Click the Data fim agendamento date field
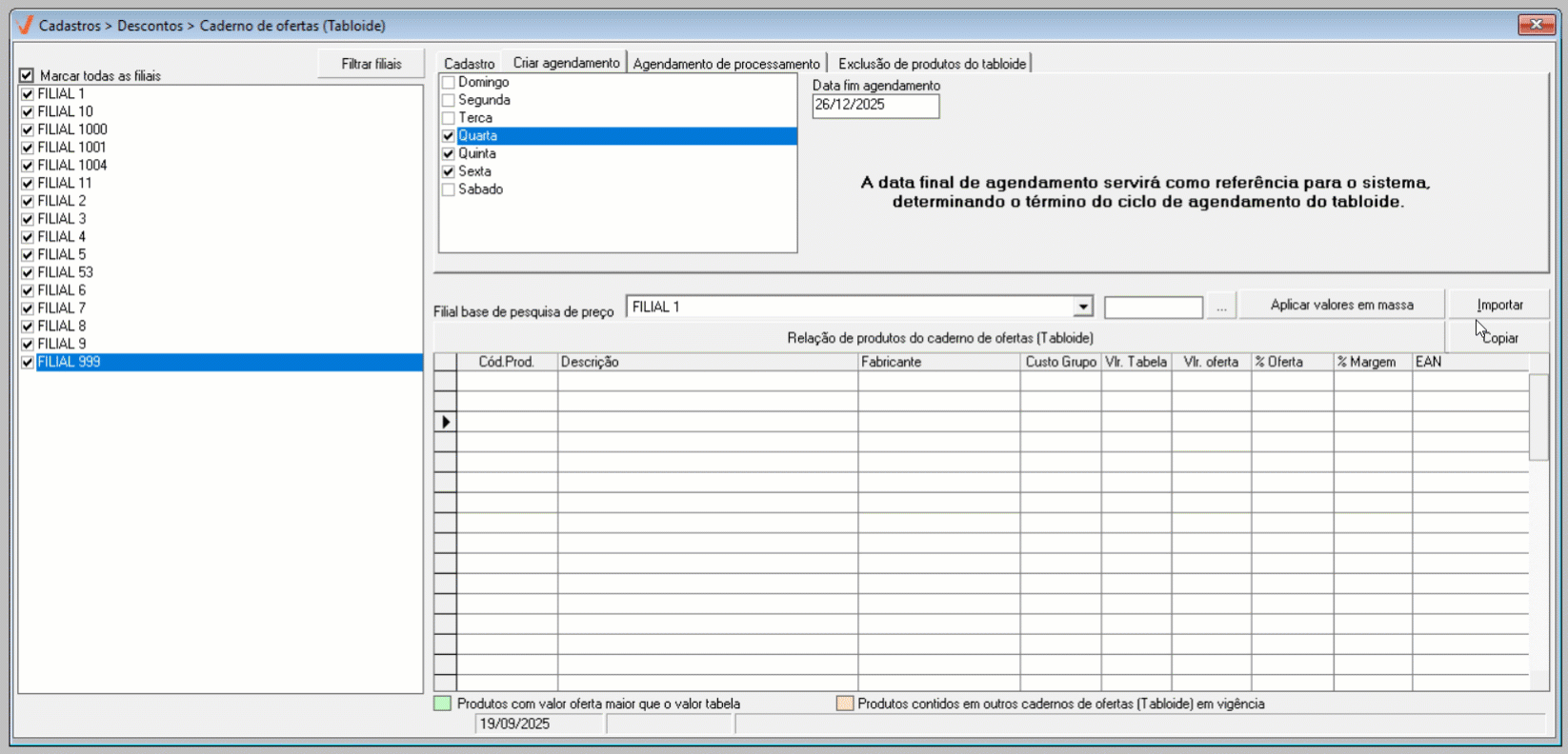1568x754 pixels. (874, 106)
